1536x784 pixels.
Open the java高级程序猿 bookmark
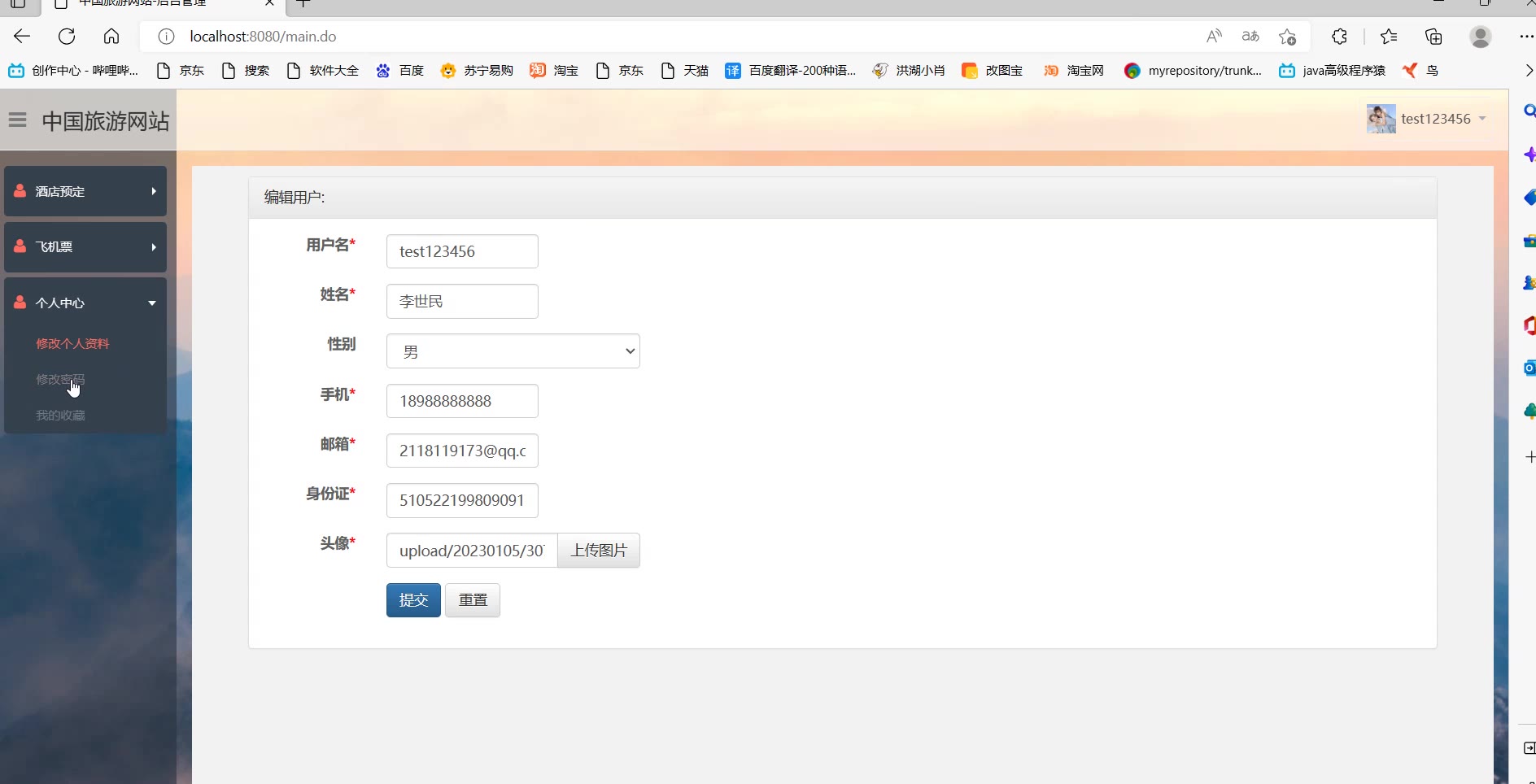point(1332,71)
